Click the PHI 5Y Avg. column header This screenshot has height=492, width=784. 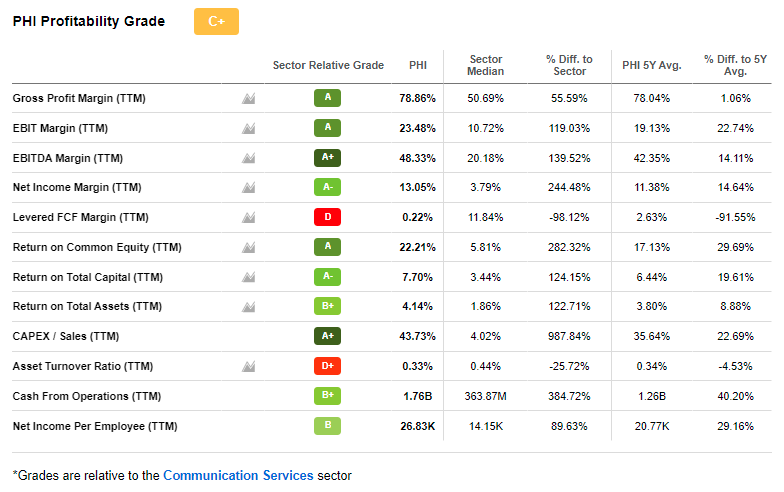click(x=651, y=66)
